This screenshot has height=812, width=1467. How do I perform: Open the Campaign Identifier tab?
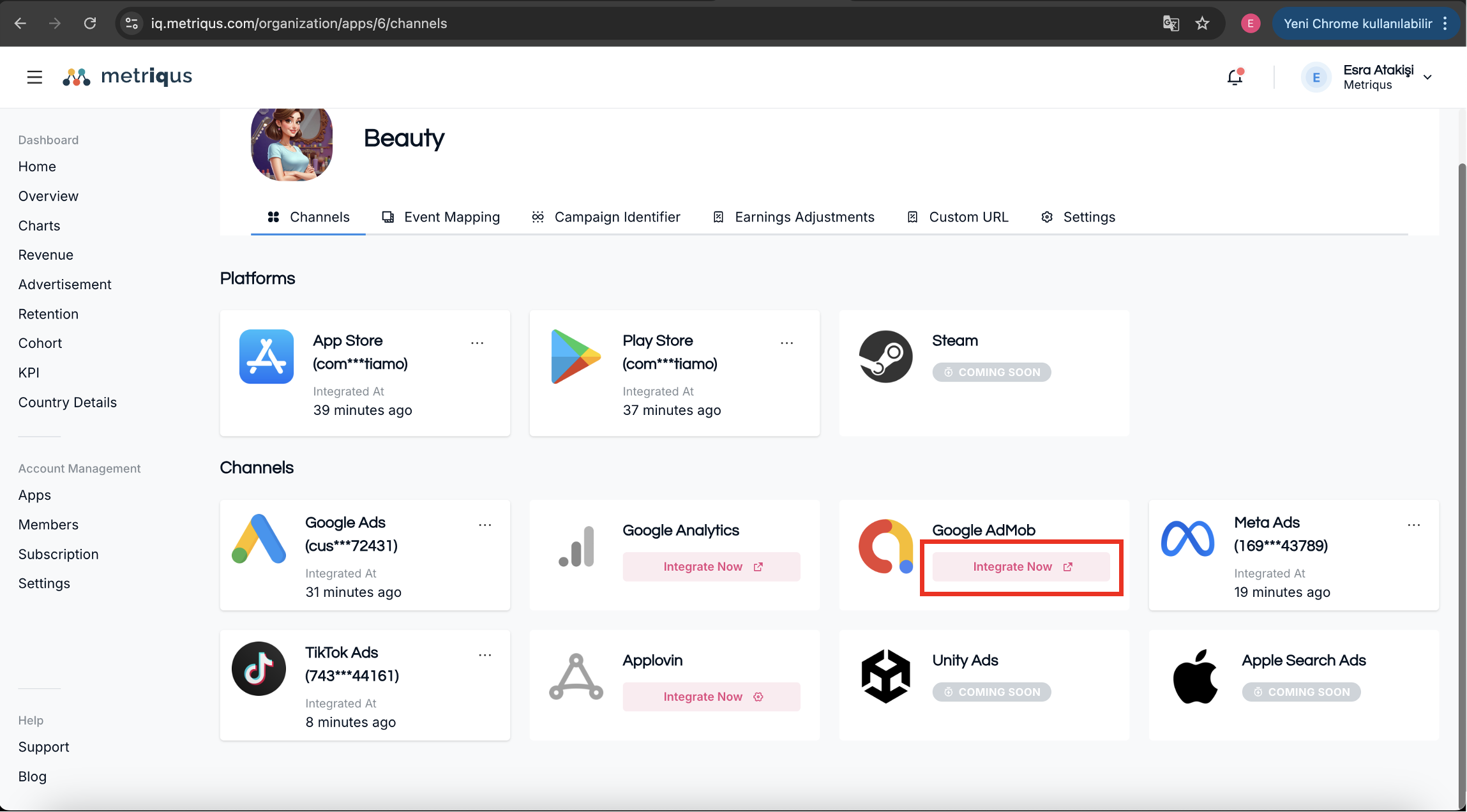(x=606, y=217)
